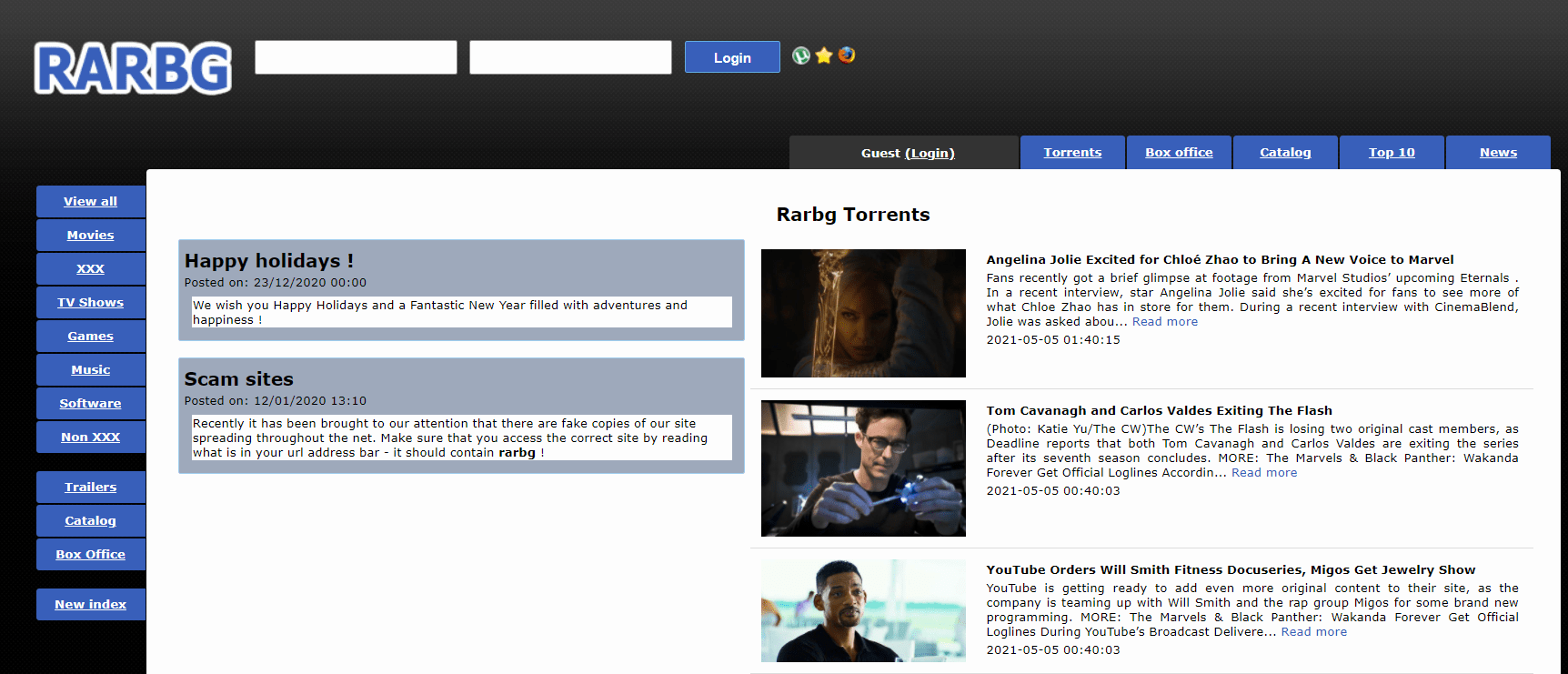
Task: Select Software in the left sidebar
Action: (91, 404)
